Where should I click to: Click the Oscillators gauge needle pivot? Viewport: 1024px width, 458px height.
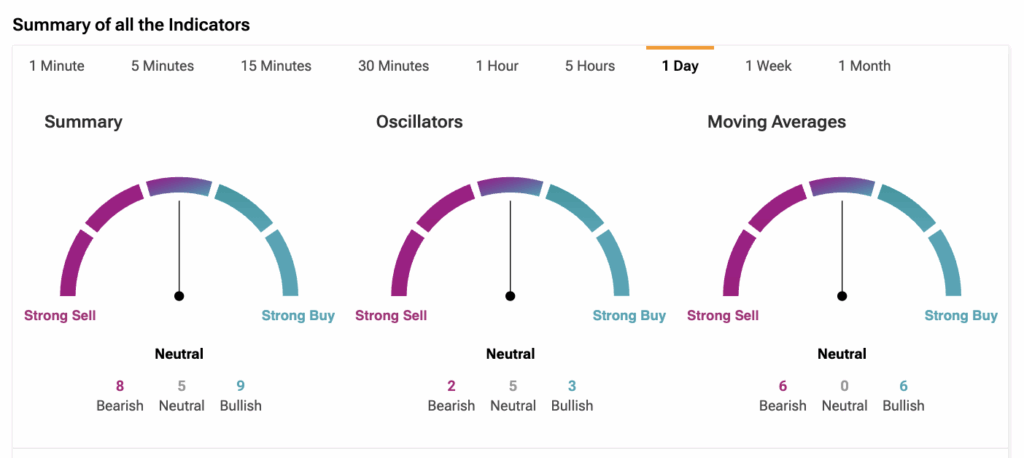(510, 296)
